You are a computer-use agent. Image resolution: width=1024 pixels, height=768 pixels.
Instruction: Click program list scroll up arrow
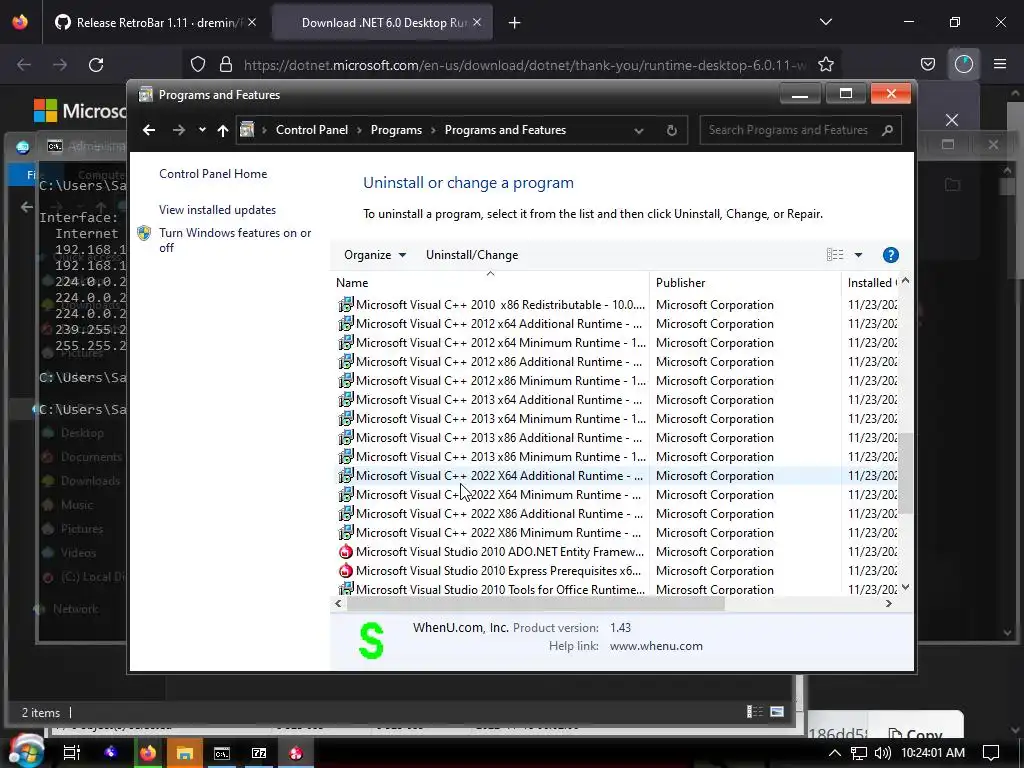(x=905, y=281)
